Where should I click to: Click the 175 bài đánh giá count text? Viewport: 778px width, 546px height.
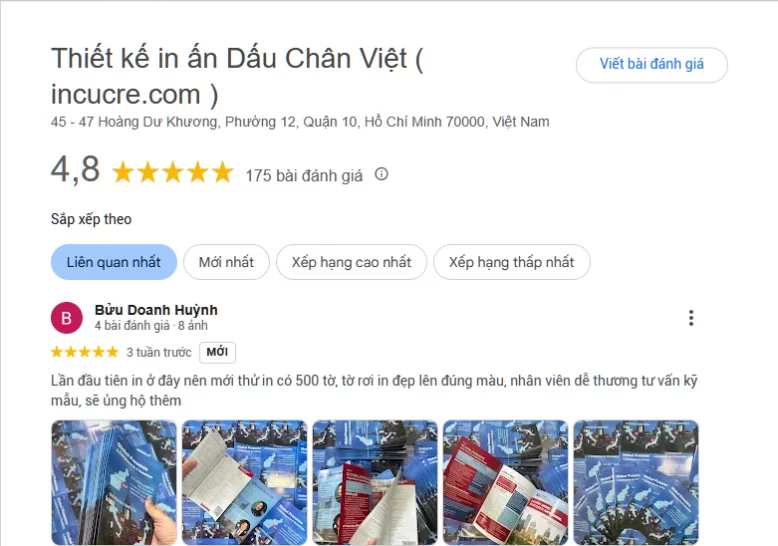coord(304,175)
